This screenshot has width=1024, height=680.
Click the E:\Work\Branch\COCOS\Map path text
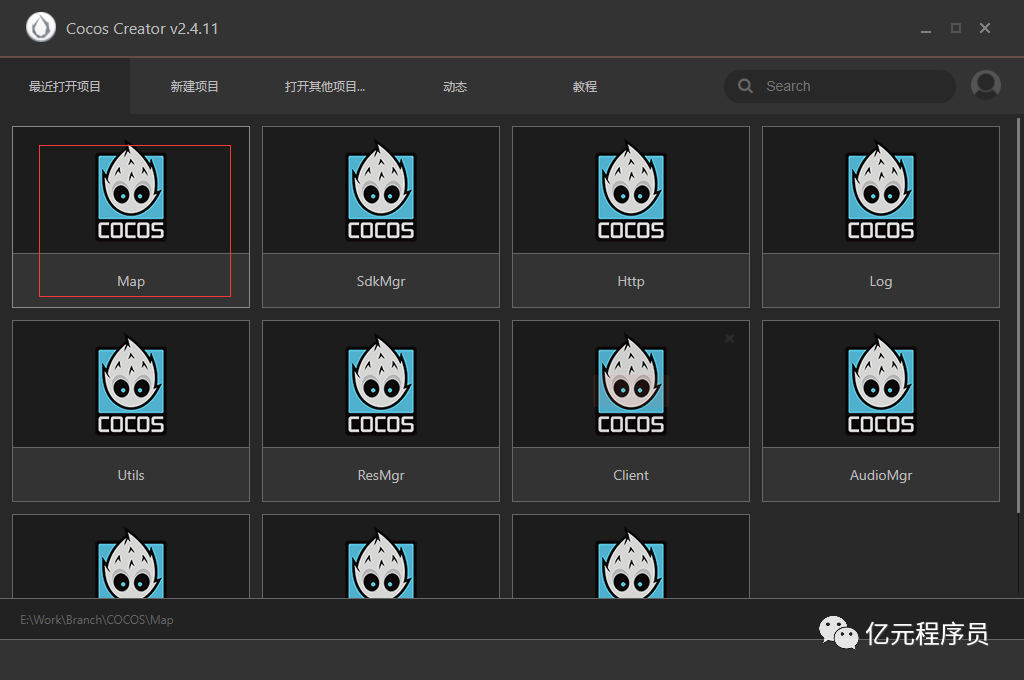97,620
